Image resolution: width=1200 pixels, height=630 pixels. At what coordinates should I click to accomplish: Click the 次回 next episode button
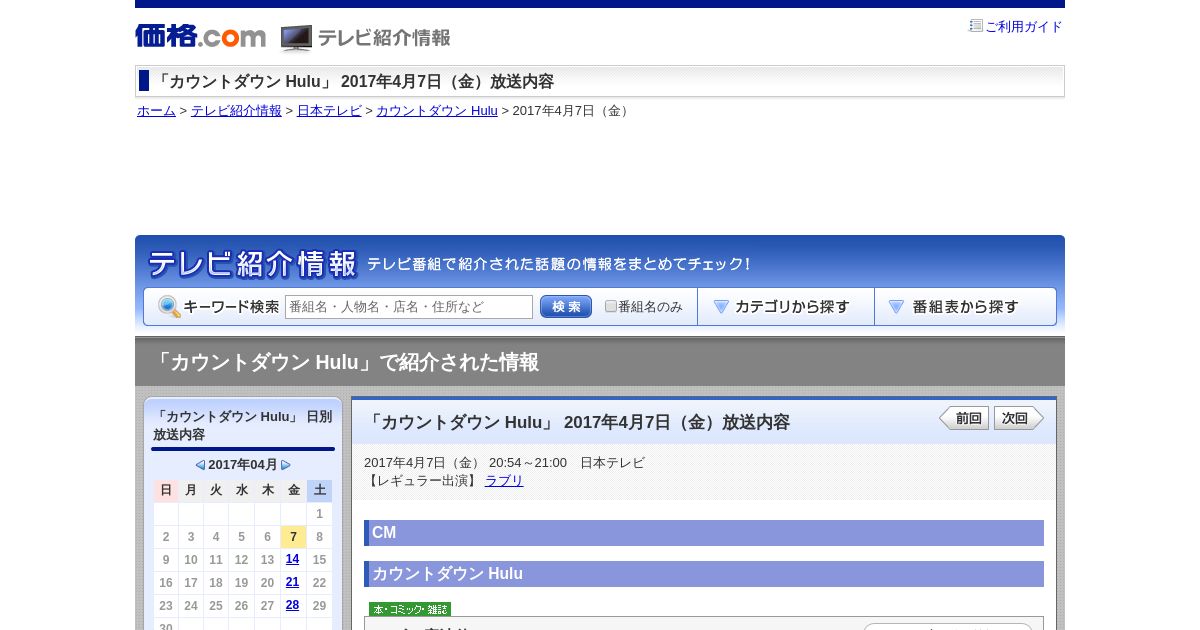pos(1019,418)
